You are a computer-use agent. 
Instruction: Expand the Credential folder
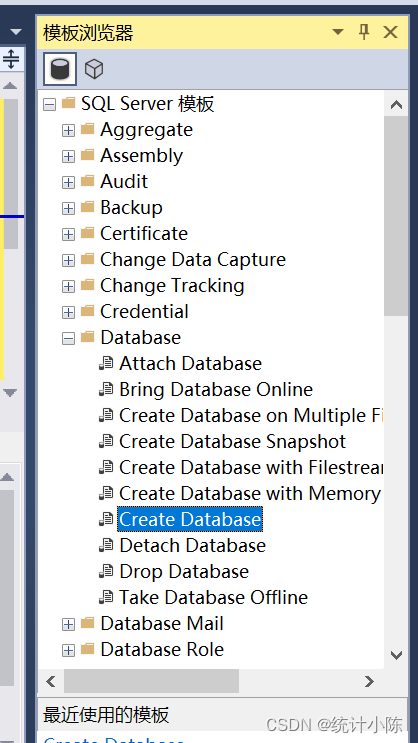pos(69,312)
